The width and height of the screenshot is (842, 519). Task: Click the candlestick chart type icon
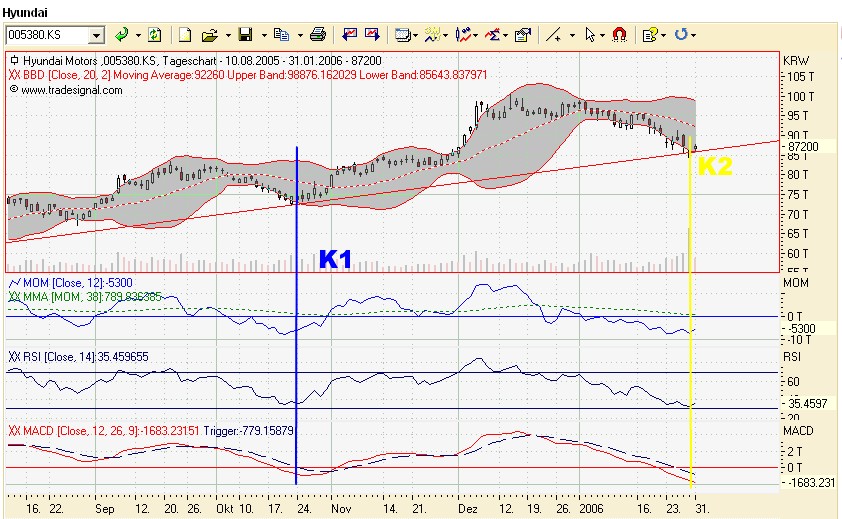click(x=463, y=35)
